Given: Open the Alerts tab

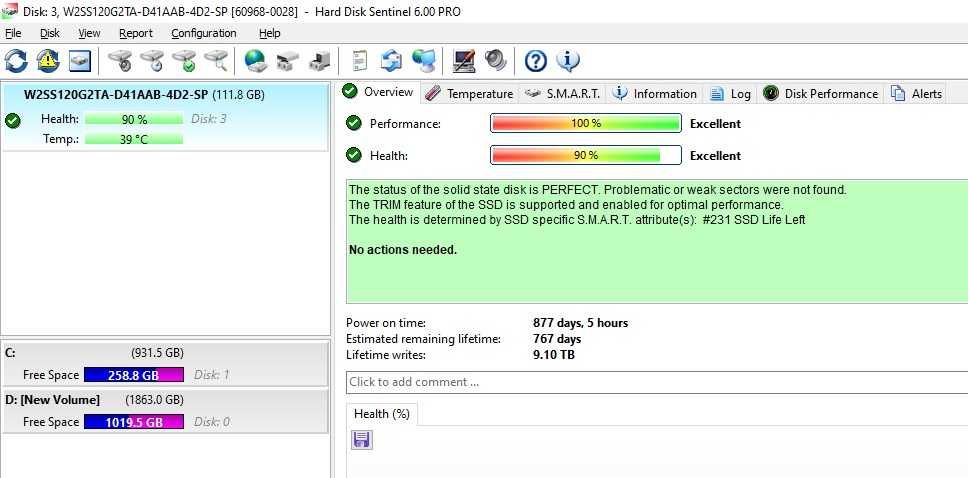Looking at the screenshot, I should [x=917, y=93].
